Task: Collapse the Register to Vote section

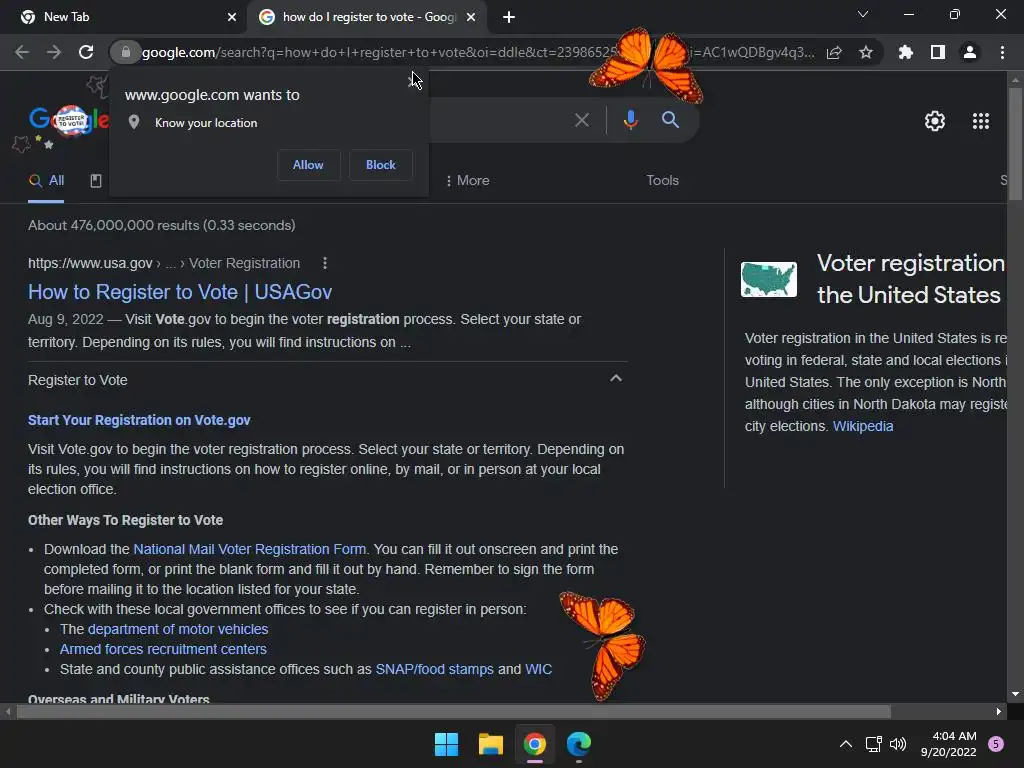Action: click(615, 379)
